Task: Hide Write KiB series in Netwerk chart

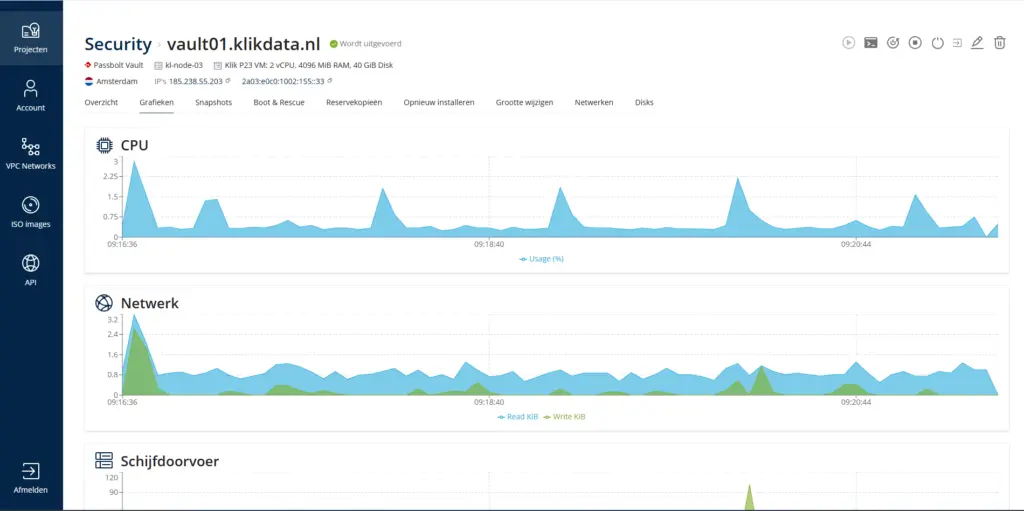Action: (x=564, y=416)
